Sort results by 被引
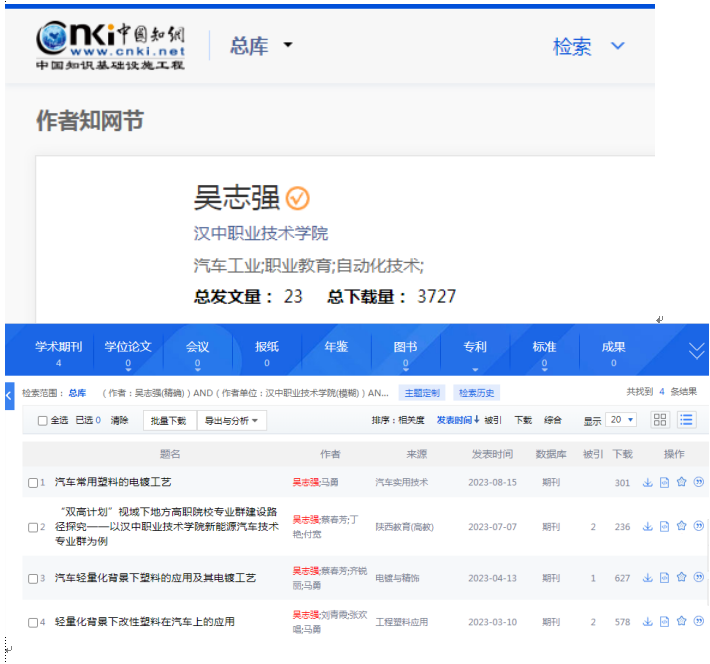The height and width of the screenshot is (664, 710). point(493,420)
